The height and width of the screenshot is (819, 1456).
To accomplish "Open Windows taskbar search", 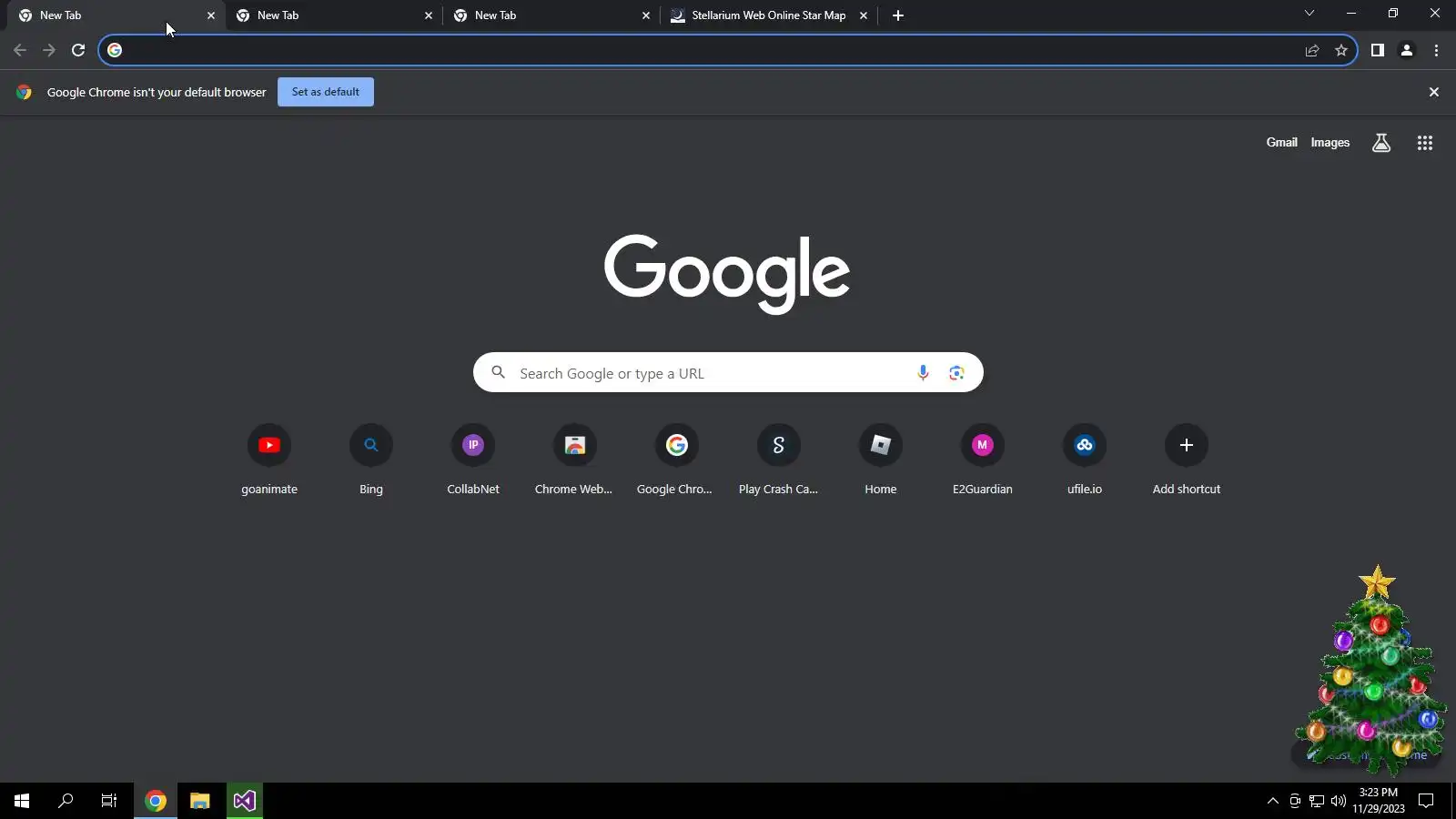I will coord(66,801).
